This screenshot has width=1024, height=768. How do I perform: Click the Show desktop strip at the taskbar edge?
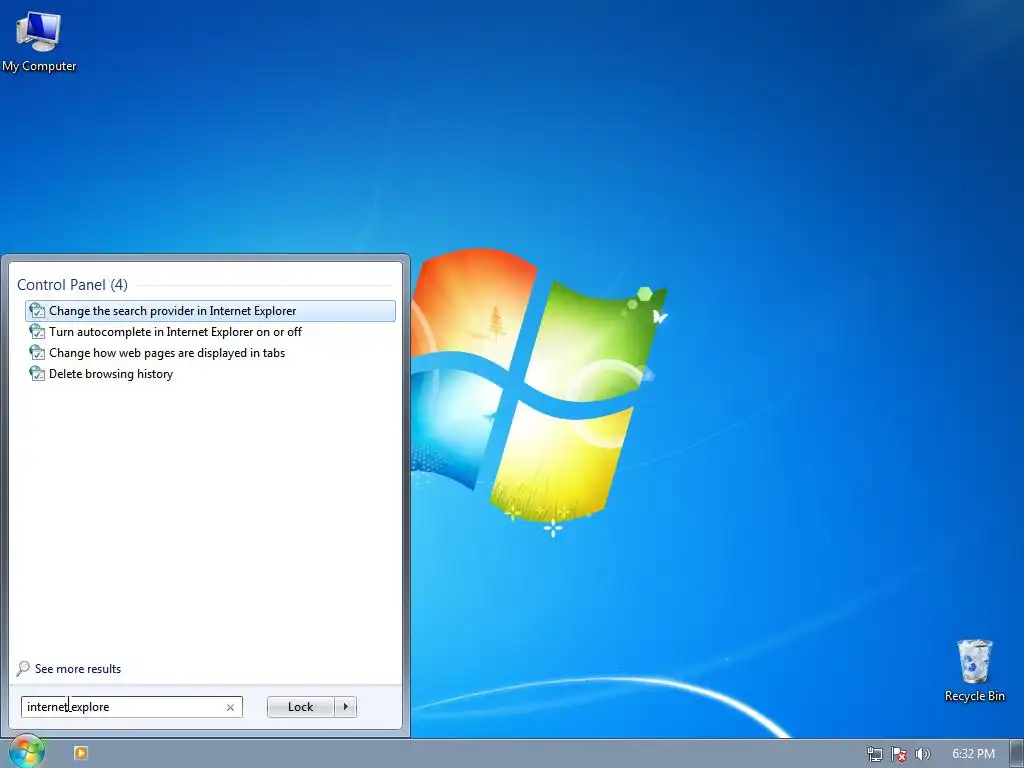tap(1017, 754)
